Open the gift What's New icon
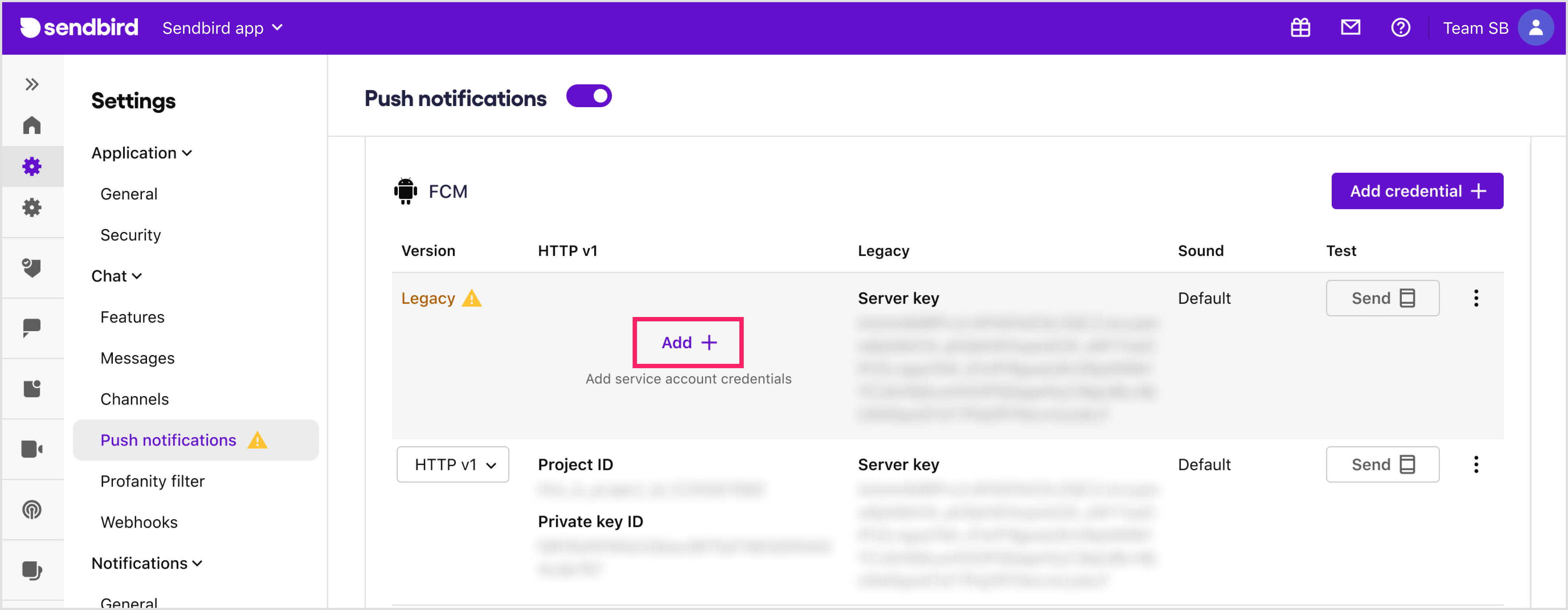 pyautogui.click(x=1301, y=27)
